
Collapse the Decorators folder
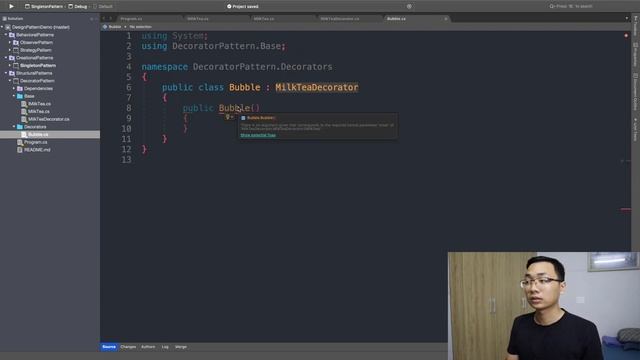pos(14,127)
